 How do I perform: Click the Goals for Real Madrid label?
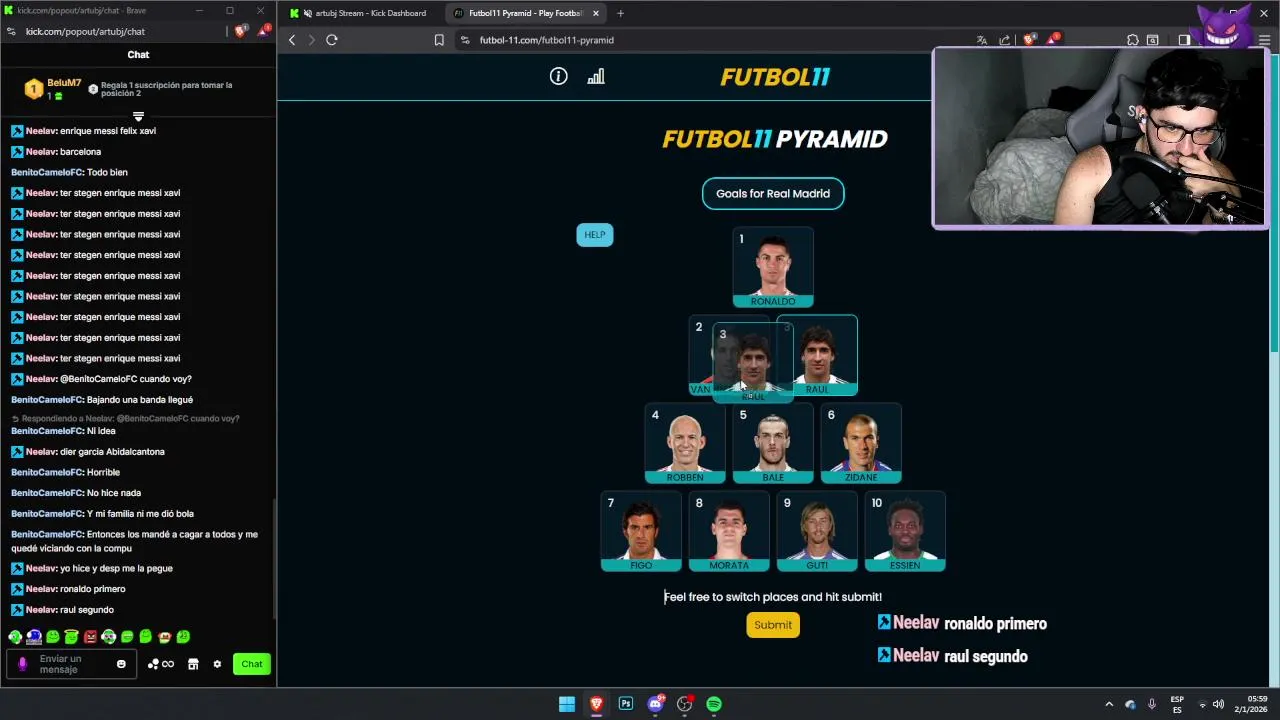point(773,193)
